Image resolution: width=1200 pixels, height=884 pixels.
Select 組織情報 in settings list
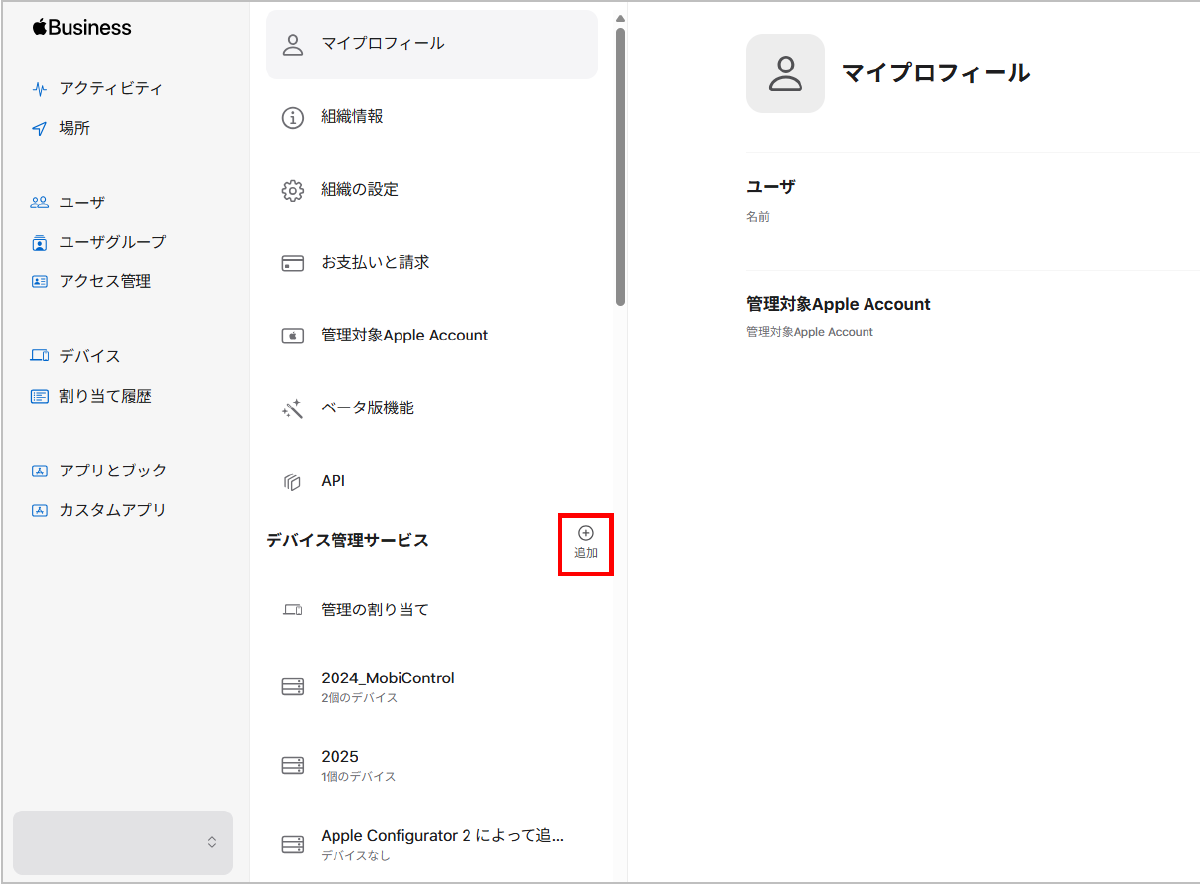pyautogui.click(x=432, y=117)
